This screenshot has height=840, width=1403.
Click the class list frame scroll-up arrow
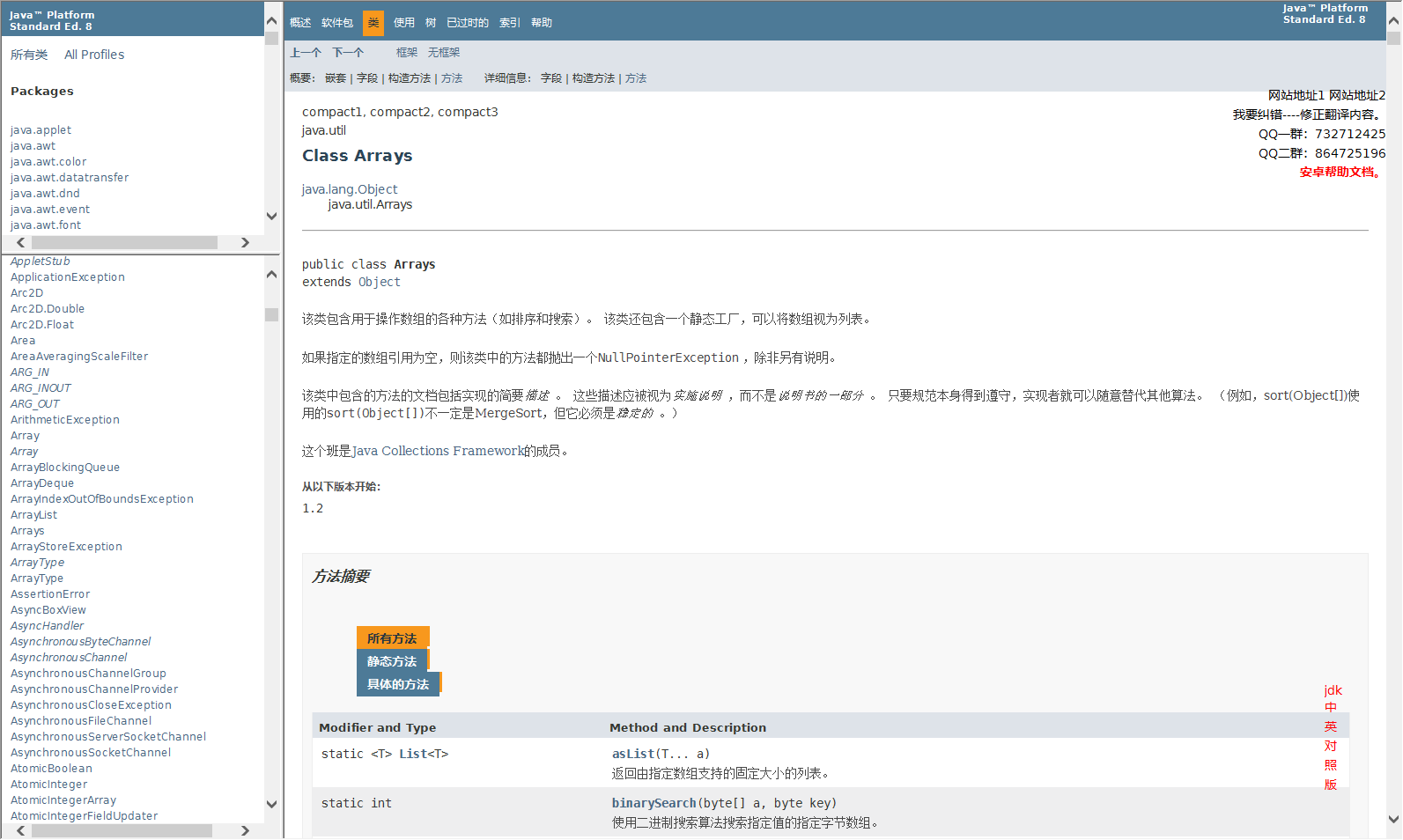tap(271, 275)
